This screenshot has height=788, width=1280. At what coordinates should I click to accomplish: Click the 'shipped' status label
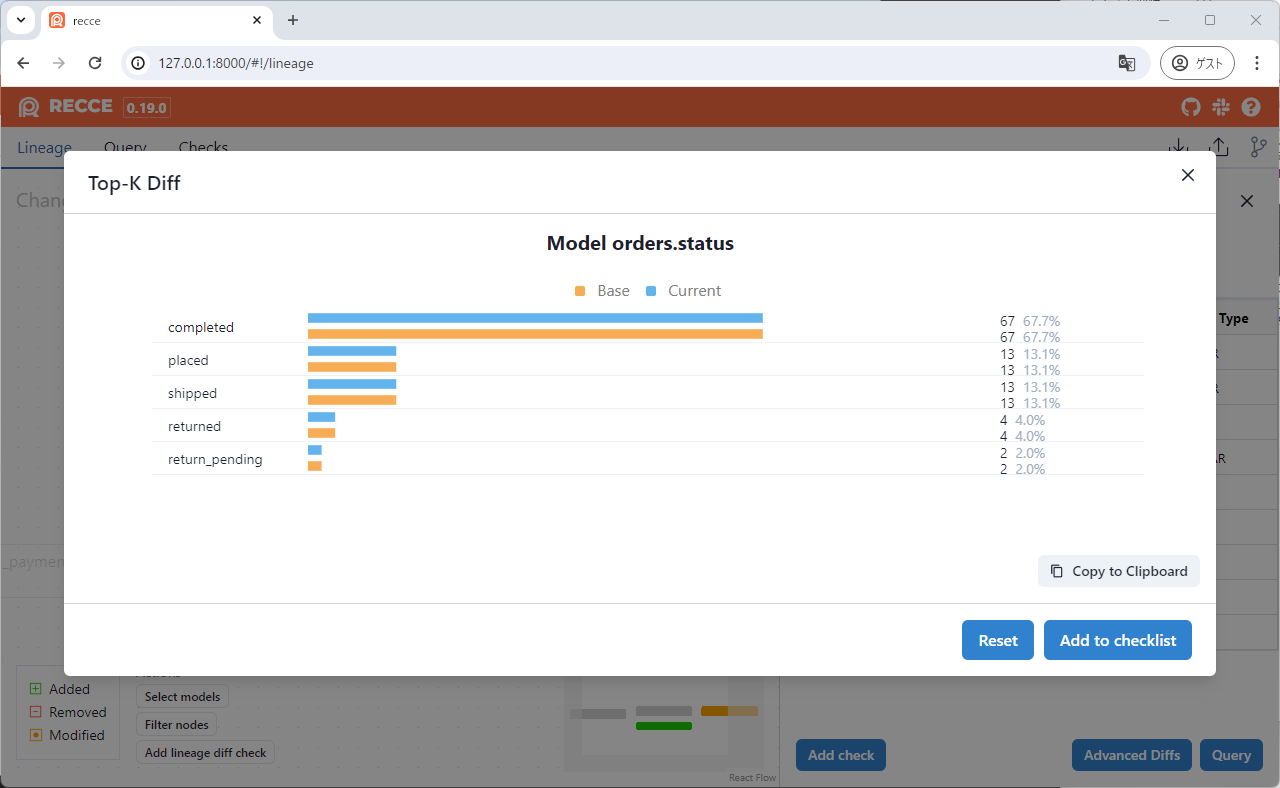click(x=192, y=393)
